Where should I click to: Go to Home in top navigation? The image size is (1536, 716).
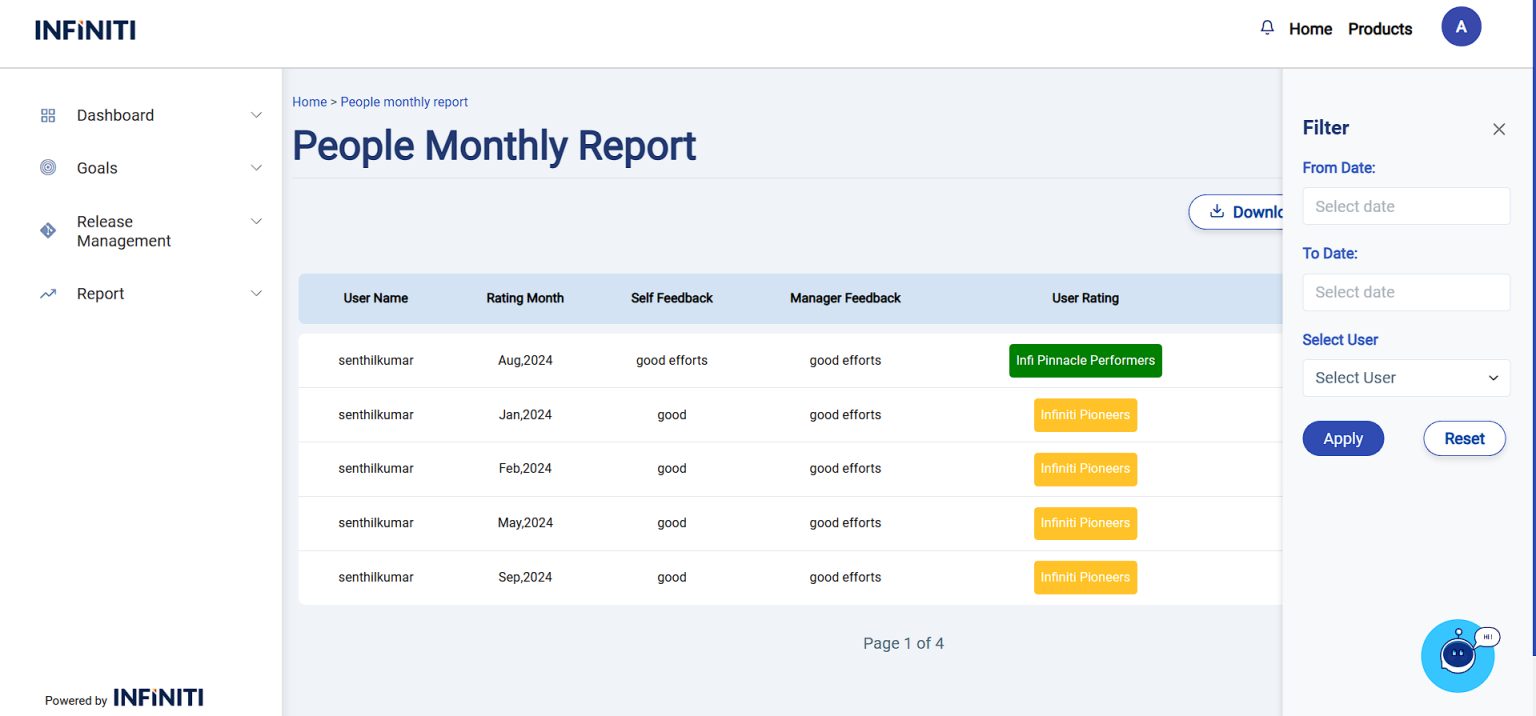point(1310,29)
